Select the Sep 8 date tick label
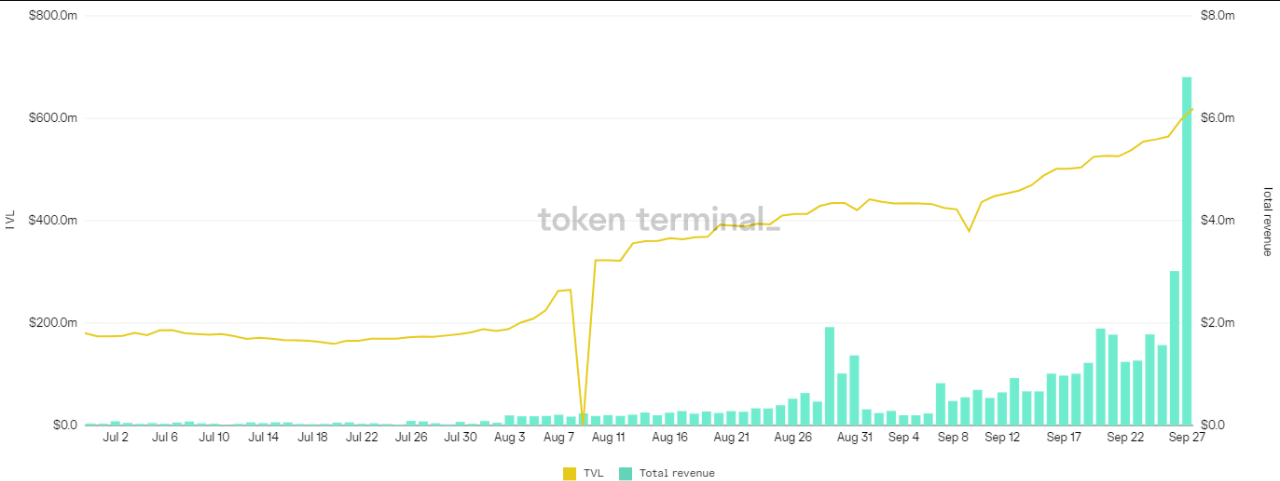1280x481 pixels. click(x=952, y=437)
